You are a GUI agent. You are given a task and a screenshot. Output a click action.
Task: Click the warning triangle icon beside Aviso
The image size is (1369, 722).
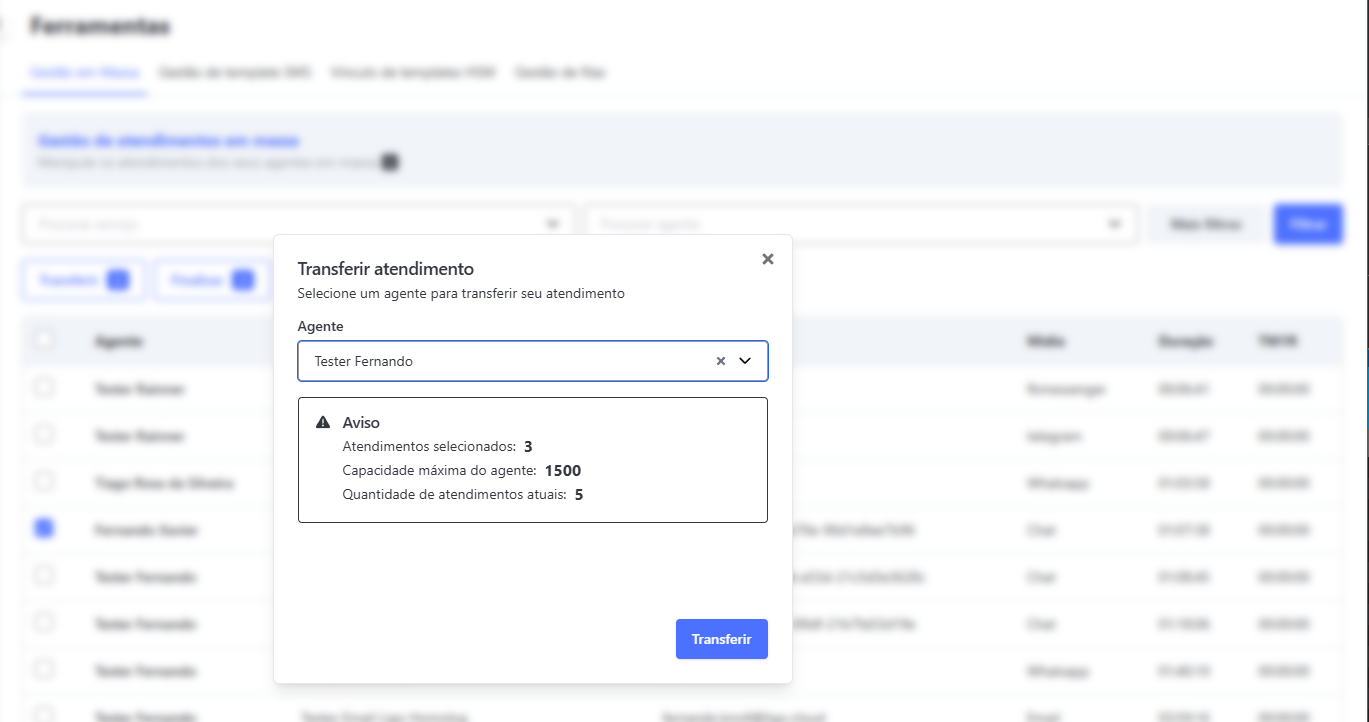pyautogui.click(x=323, y=423)
